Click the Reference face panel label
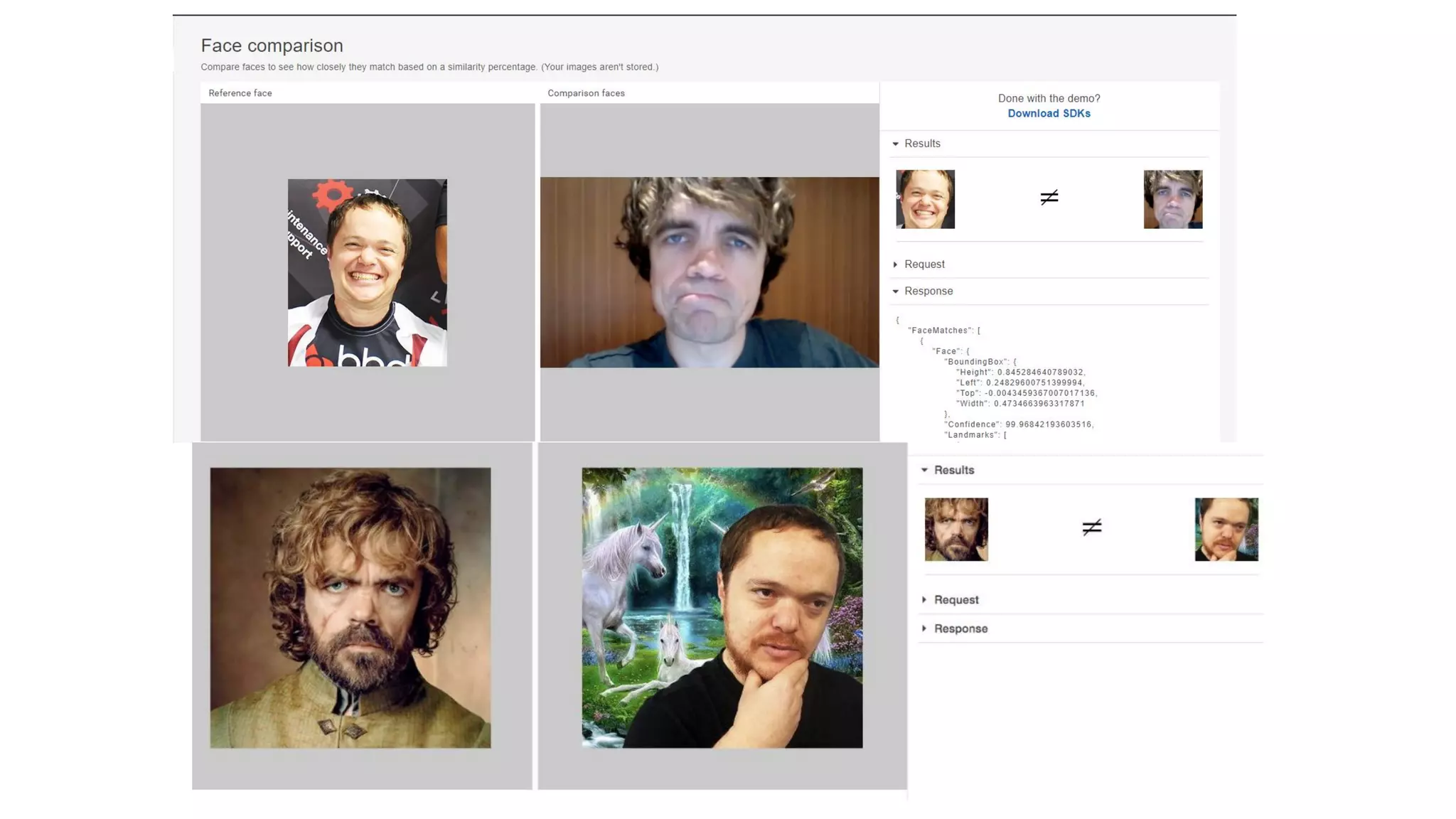Screen dimensions: 1456x819 (240, 93)
